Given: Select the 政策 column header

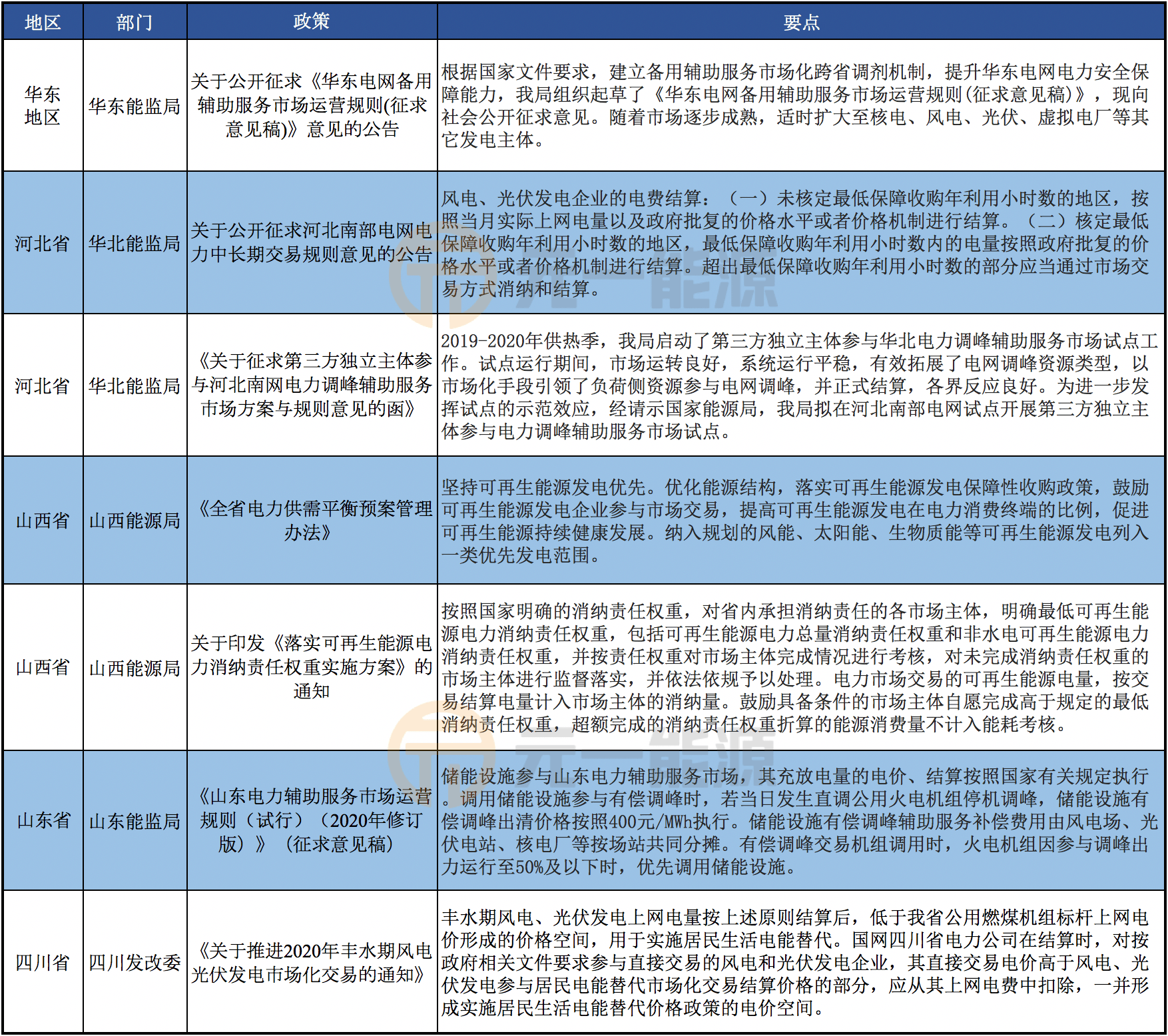Looking at the screenshot, I should (x=312, y=22).
